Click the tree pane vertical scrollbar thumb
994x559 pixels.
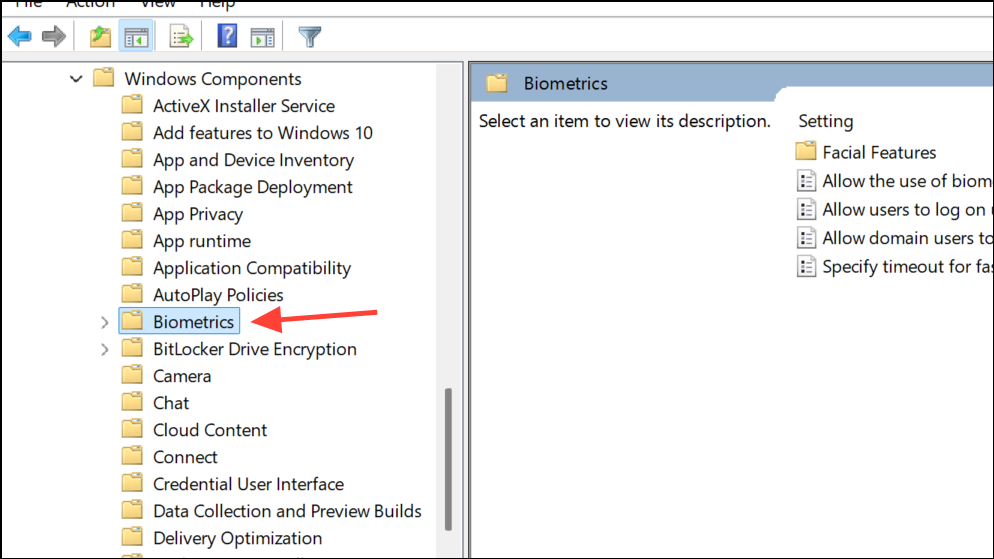[448, 459]
